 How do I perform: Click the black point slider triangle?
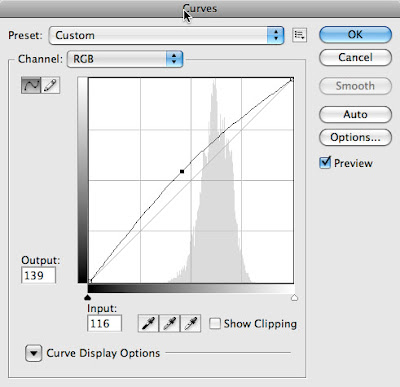coord(88,297)
